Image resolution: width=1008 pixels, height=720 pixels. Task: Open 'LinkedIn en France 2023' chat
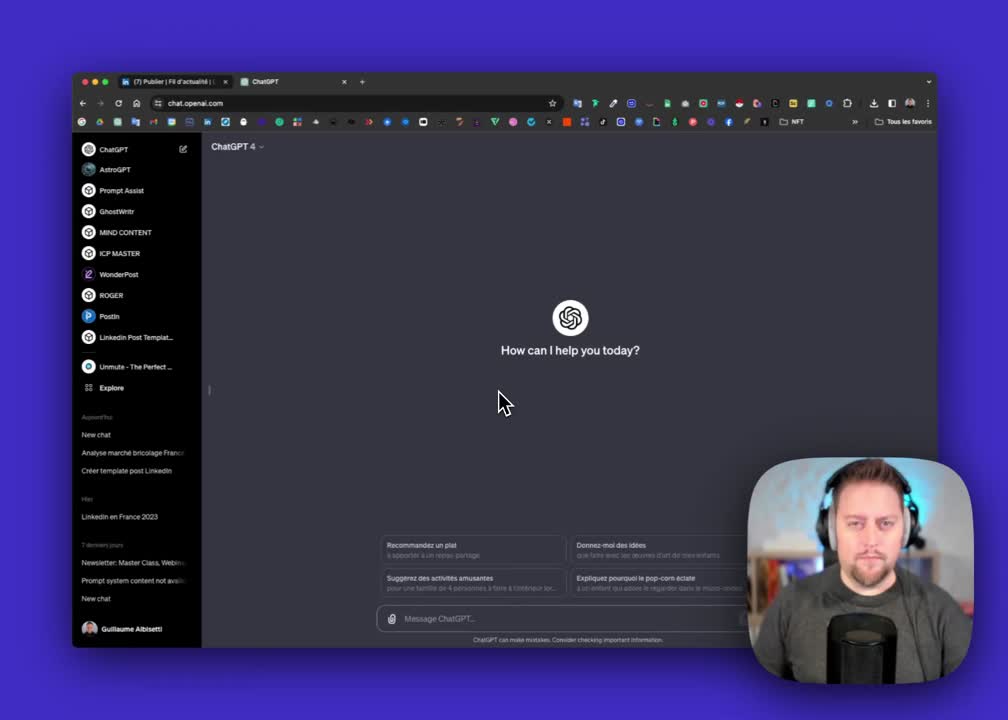[x=120, y=517]
